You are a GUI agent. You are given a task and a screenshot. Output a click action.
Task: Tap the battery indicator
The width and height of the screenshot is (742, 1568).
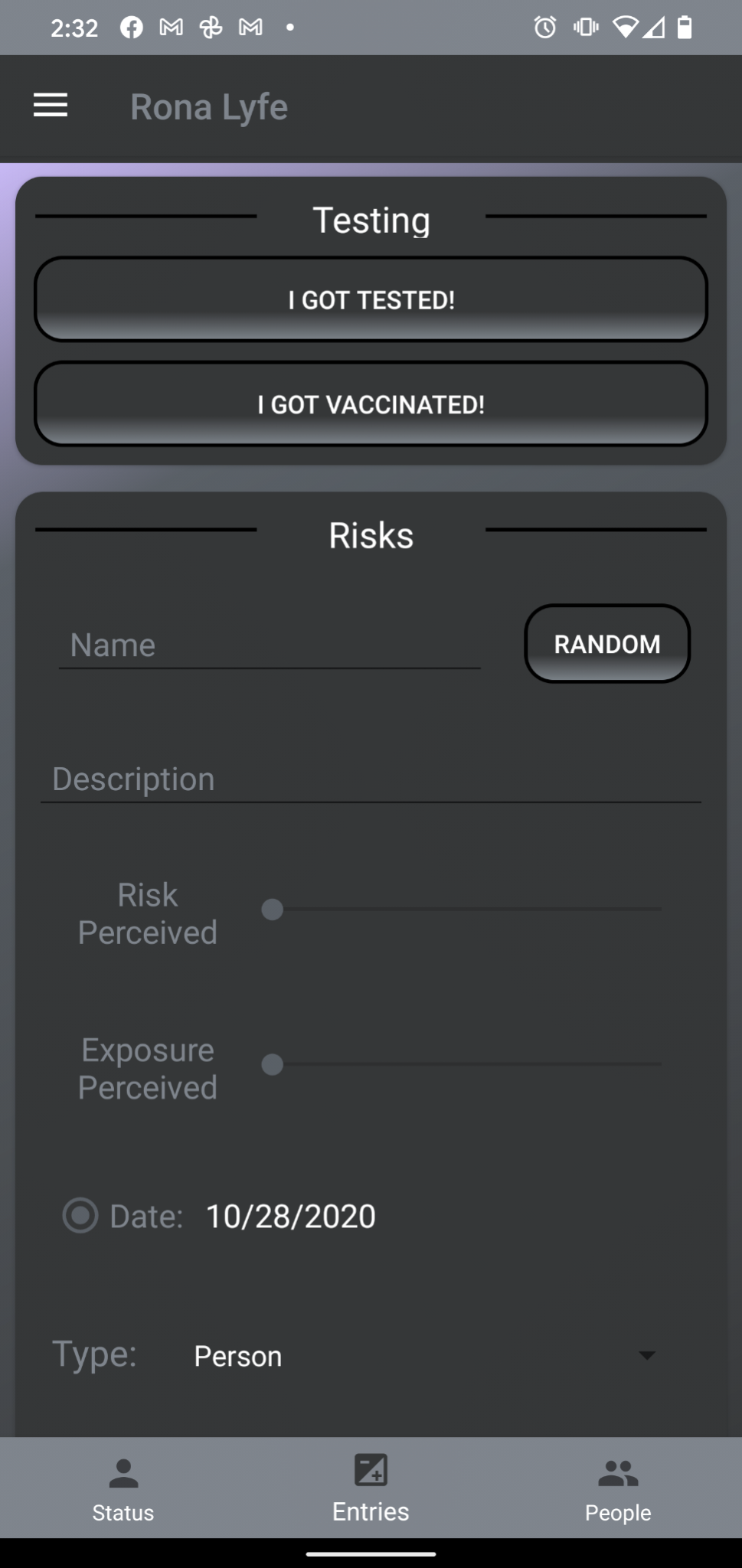(x=684, y=27)
